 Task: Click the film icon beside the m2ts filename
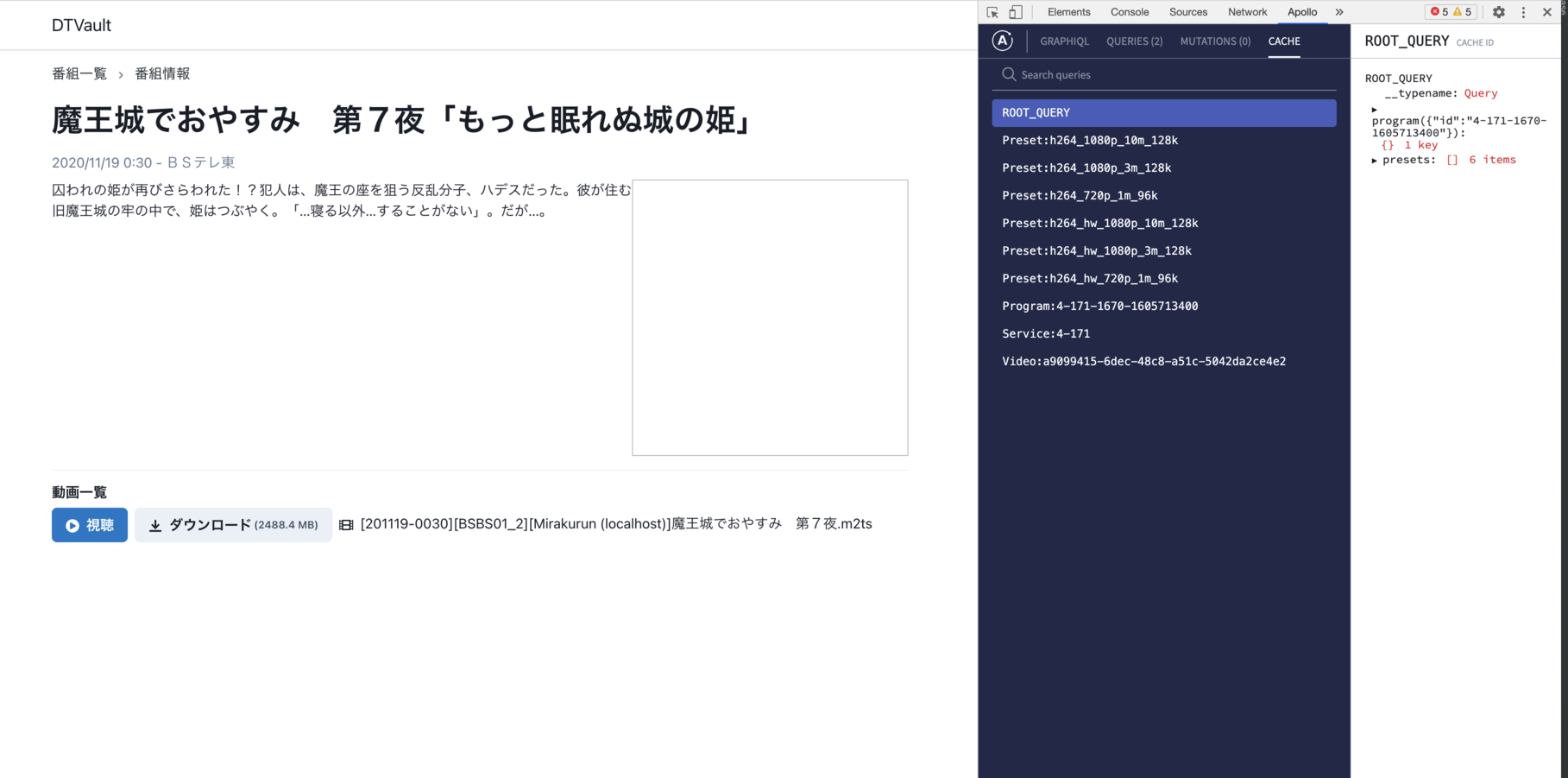click(346, 525)
